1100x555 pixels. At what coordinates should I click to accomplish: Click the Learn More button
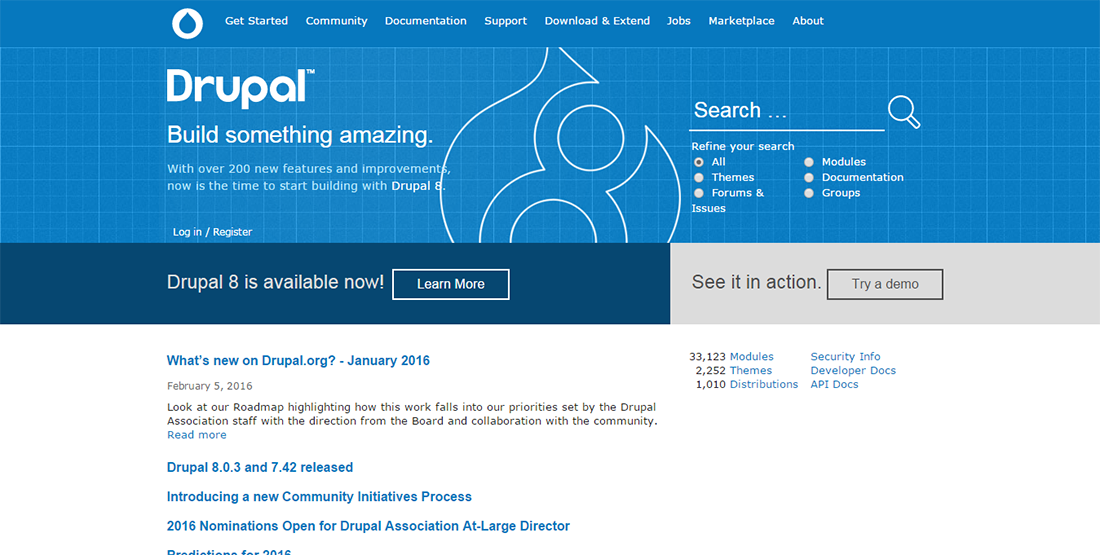[450, 284]
